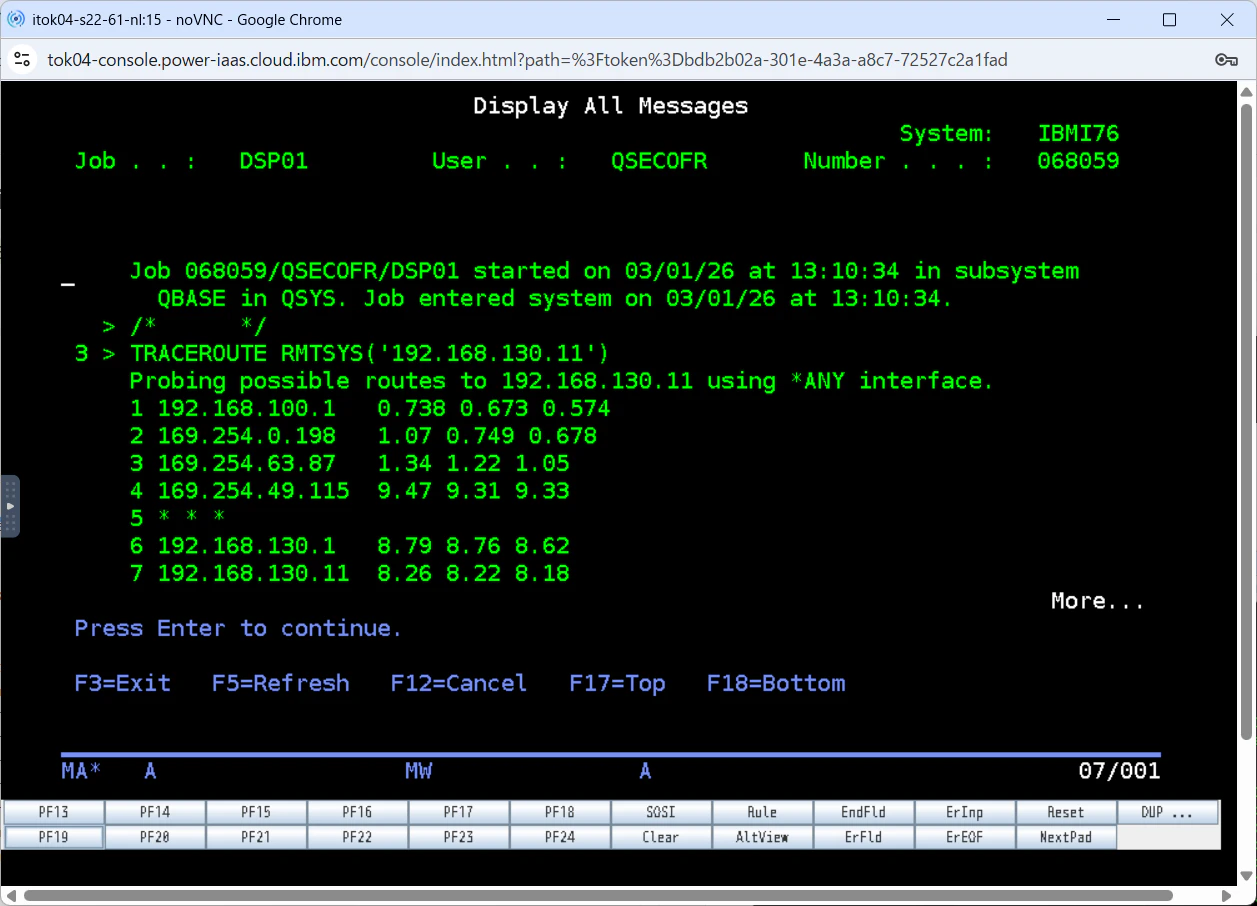Click the PF23 key button
Viewport: 1257px width, 906px height.
458,837
